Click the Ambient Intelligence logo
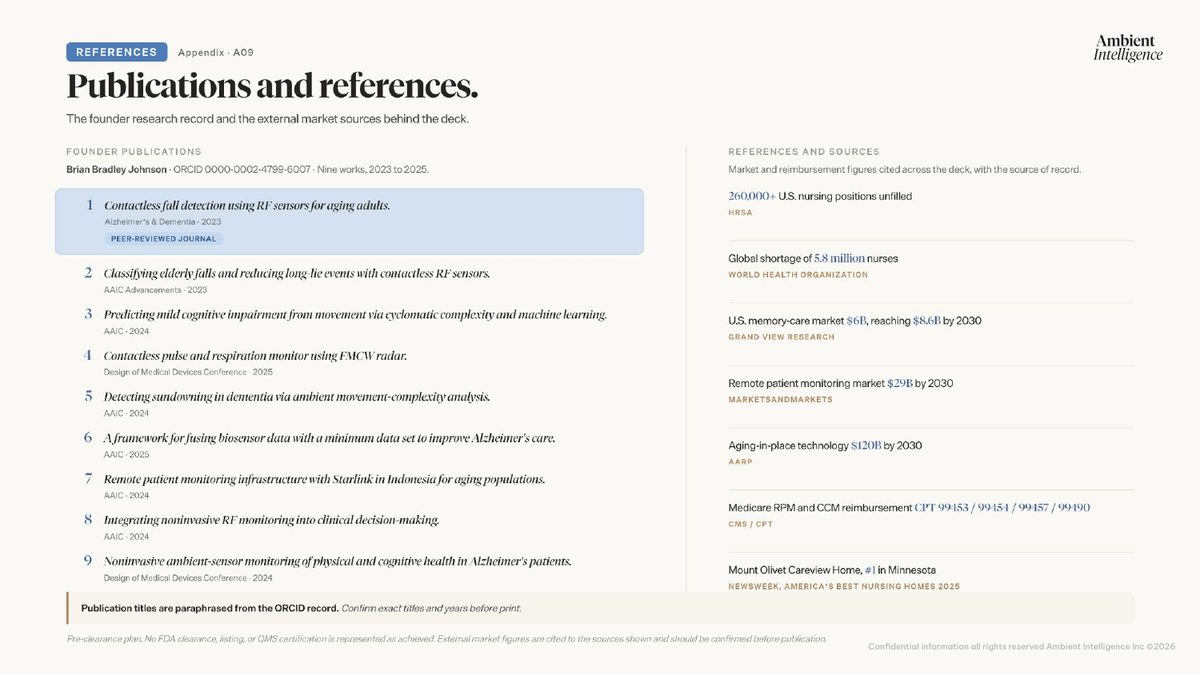 1128,47
